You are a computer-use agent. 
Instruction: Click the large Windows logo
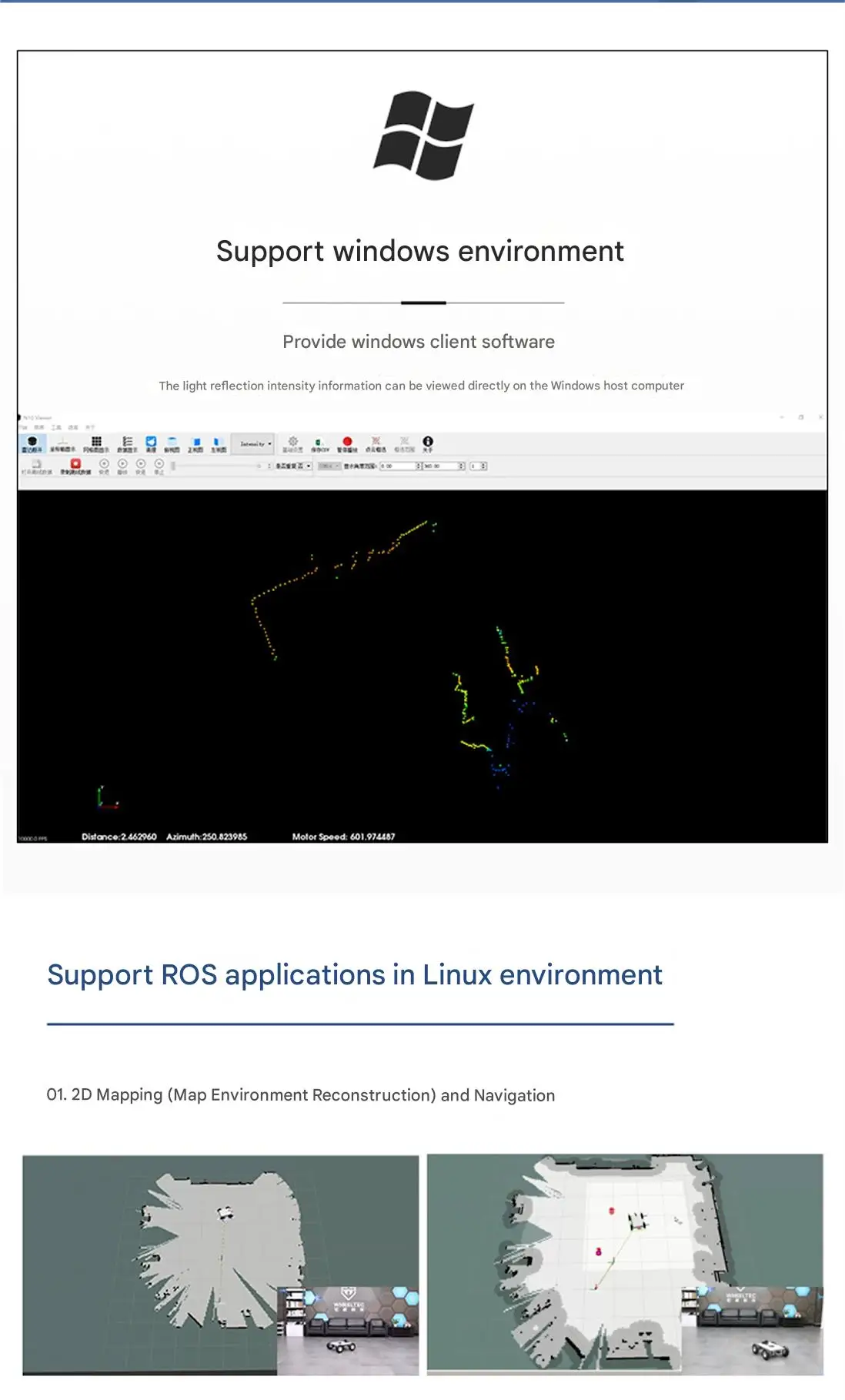click(423, 135)
